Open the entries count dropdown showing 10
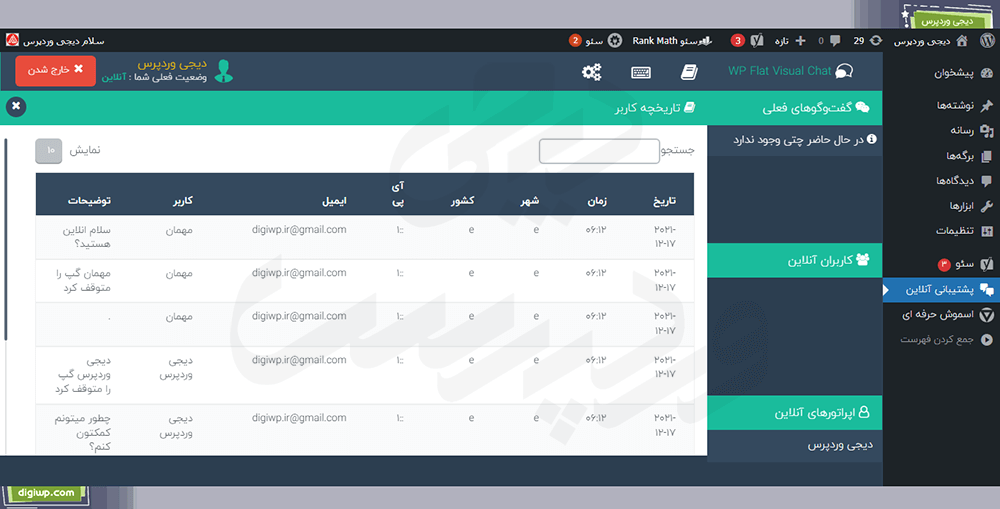 click(49, 151)
